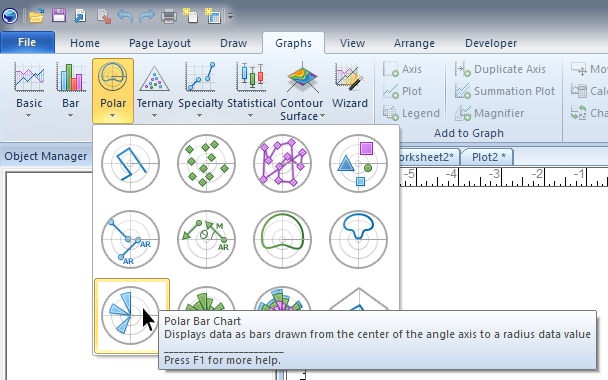The width and height of the screenshot is (608, 380).
Task: Open the File menu
Action: pyautogui.click(x=27, y=42)
